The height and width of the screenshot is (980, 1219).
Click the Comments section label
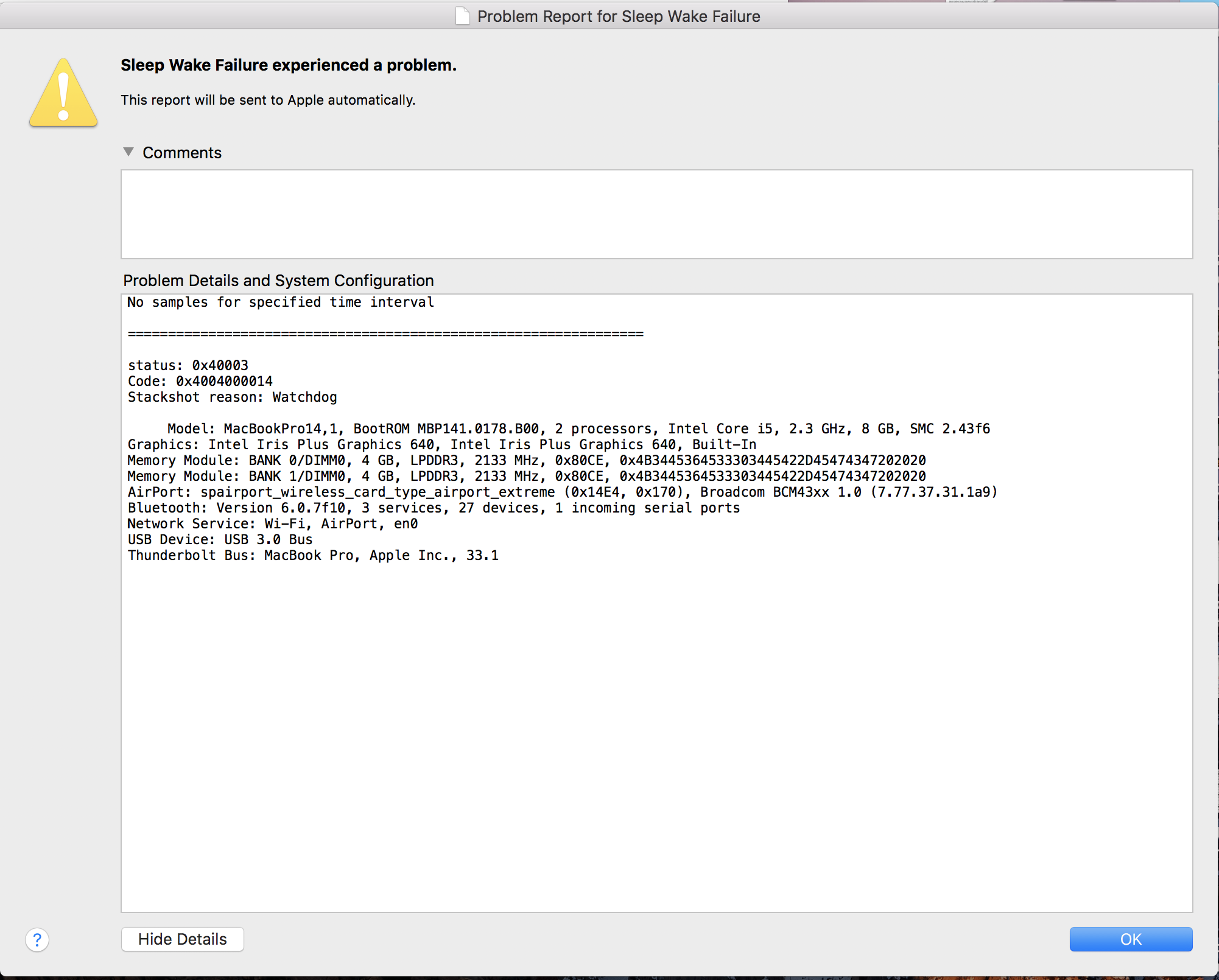pos(182,153)
